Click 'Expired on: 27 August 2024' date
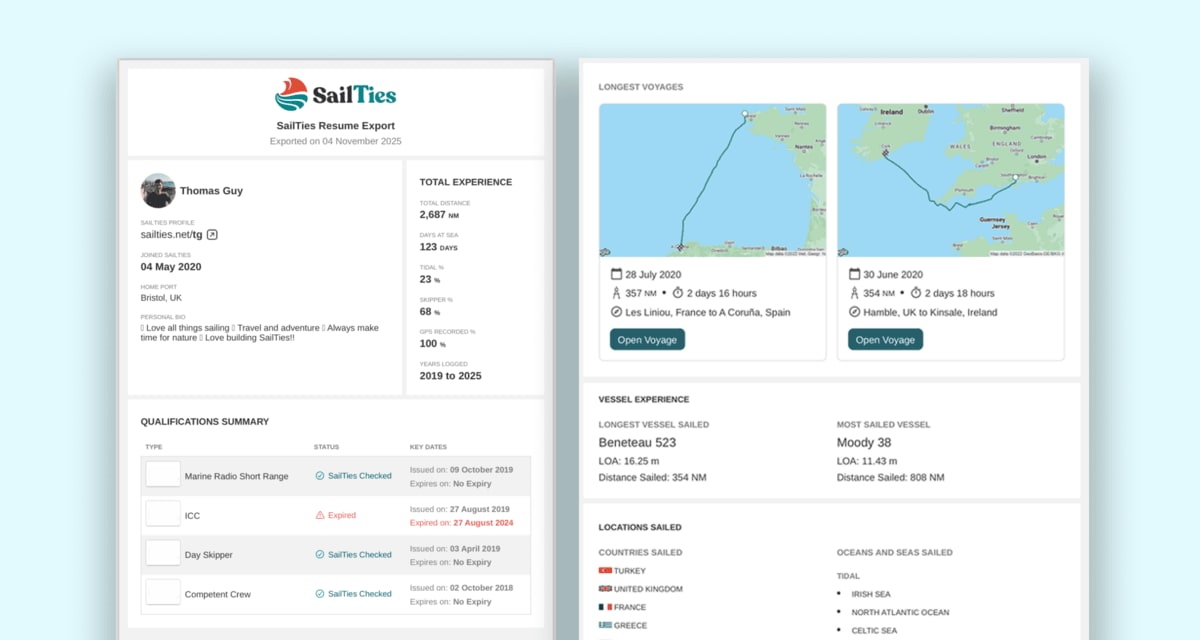Viewport: 1200px width, 640px height. pyautogui.click(x=461, y=522)
